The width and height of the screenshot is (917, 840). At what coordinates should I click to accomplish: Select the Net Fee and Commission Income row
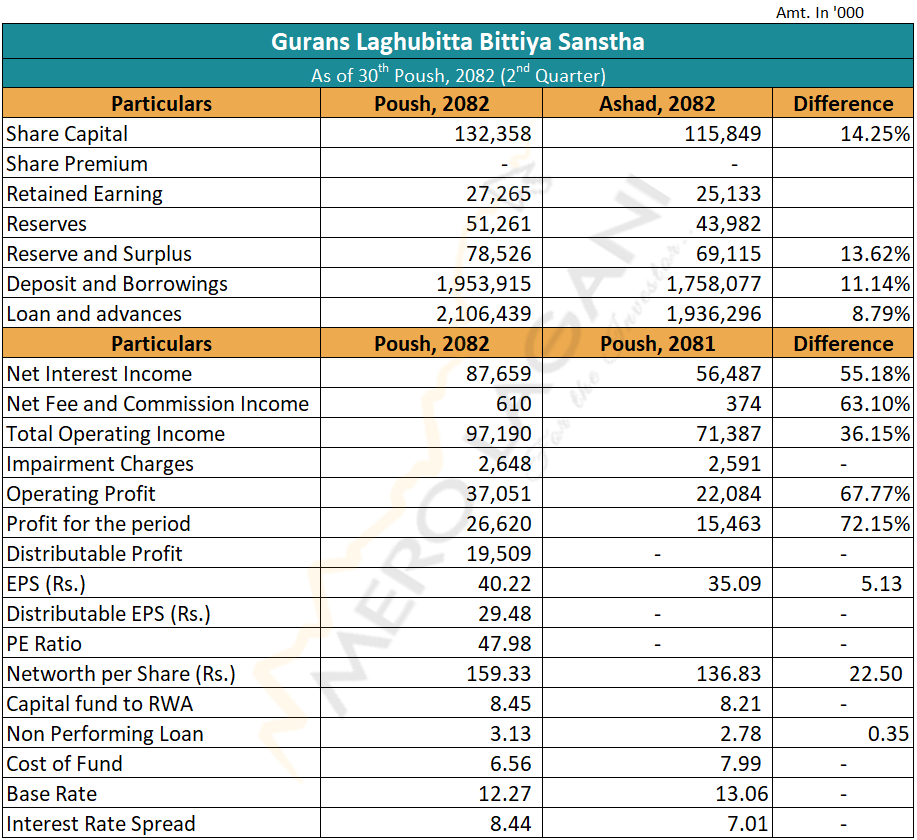(157, 404)
